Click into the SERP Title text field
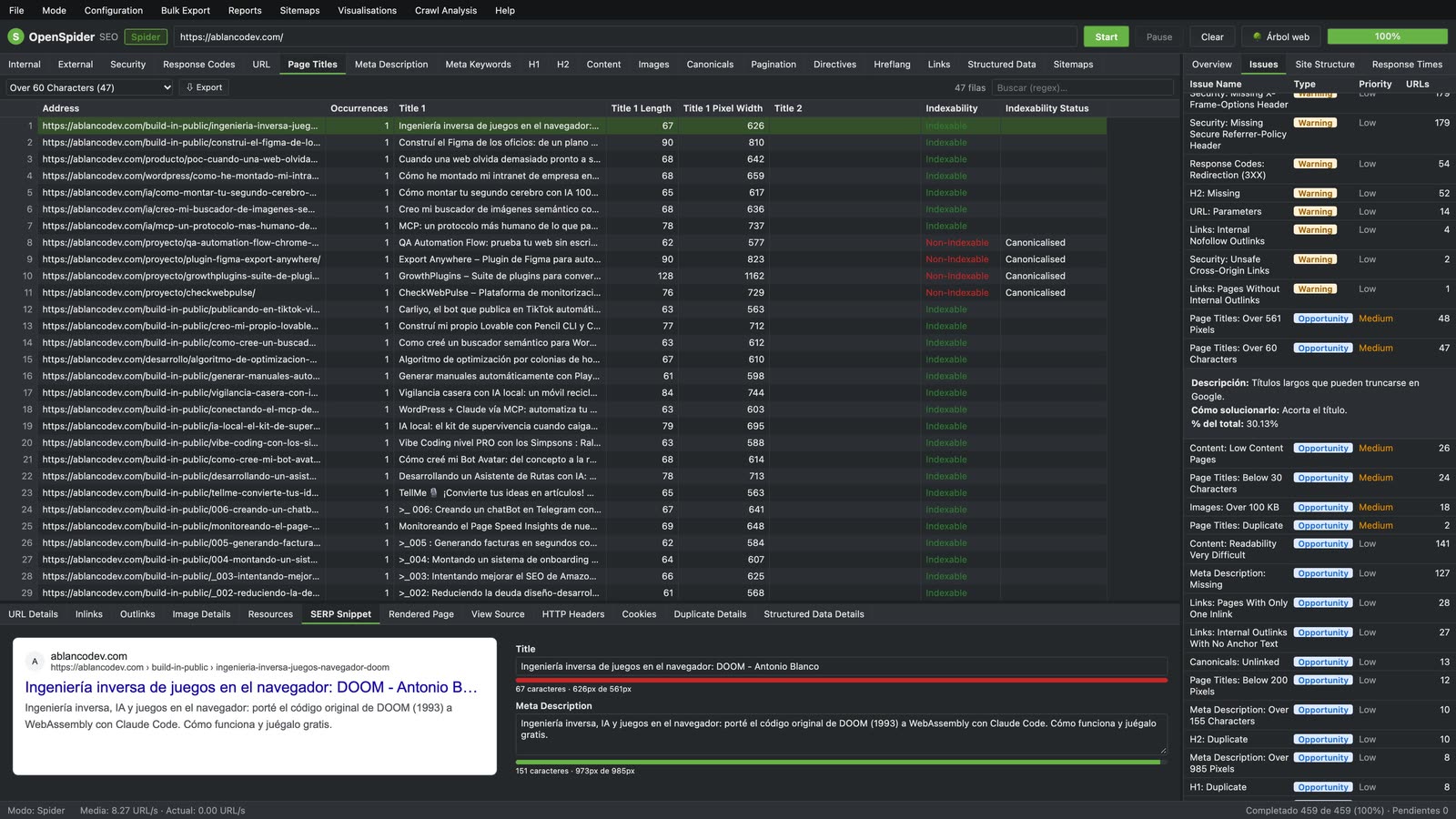Screen dimensions: 1456x819 (841, 667)
